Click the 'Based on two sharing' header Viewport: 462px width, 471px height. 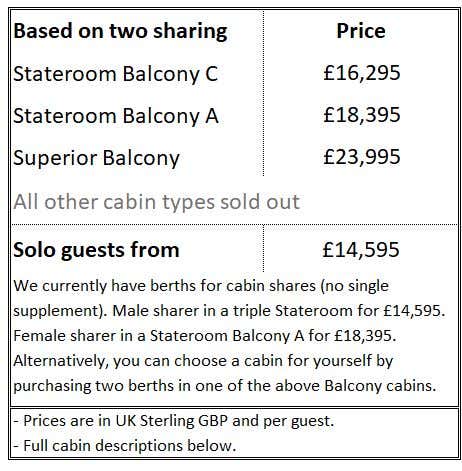pyautogui.click(x=120, y=32)
